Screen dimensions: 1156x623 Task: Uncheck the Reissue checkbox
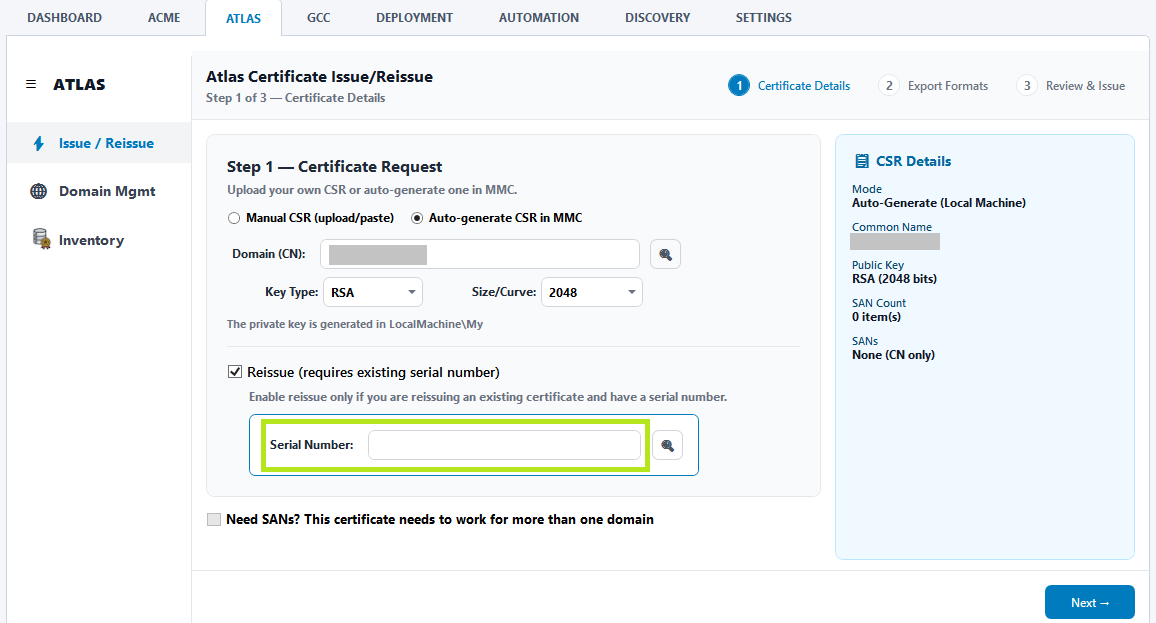[234, 372]
